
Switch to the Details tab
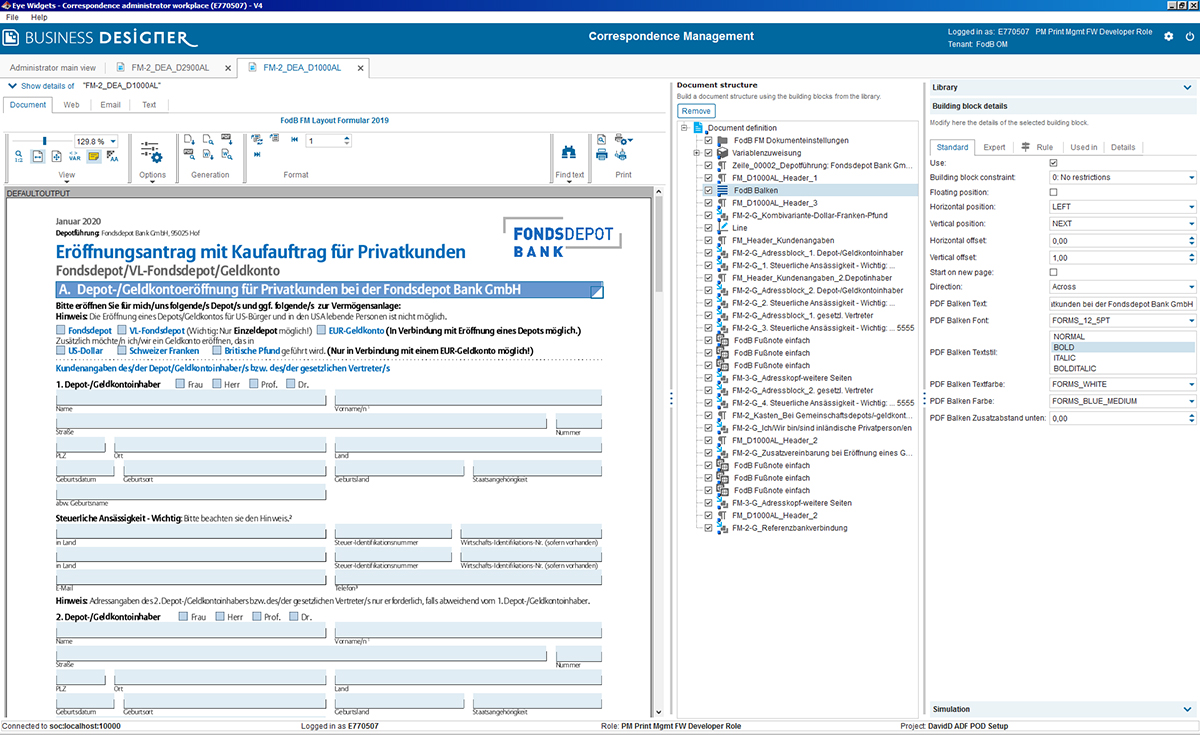click(x=1123, y=147)
